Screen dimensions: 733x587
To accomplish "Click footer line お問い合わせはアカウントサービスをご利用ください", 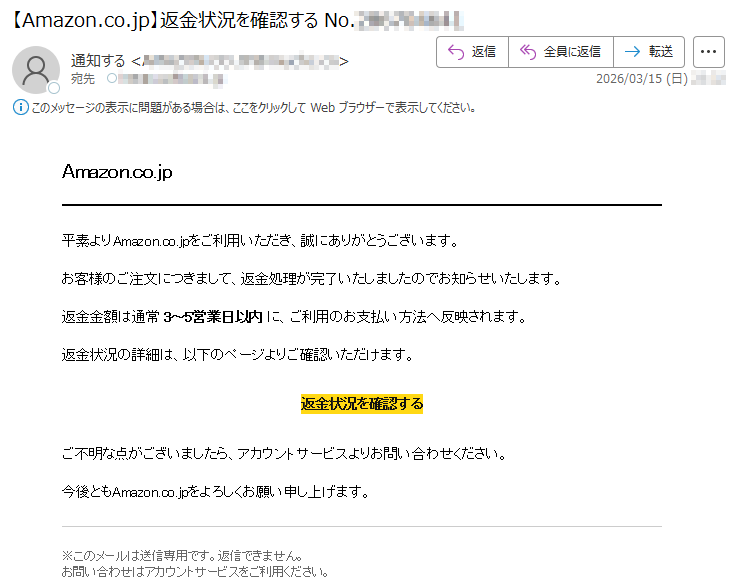I will [195, 572].
